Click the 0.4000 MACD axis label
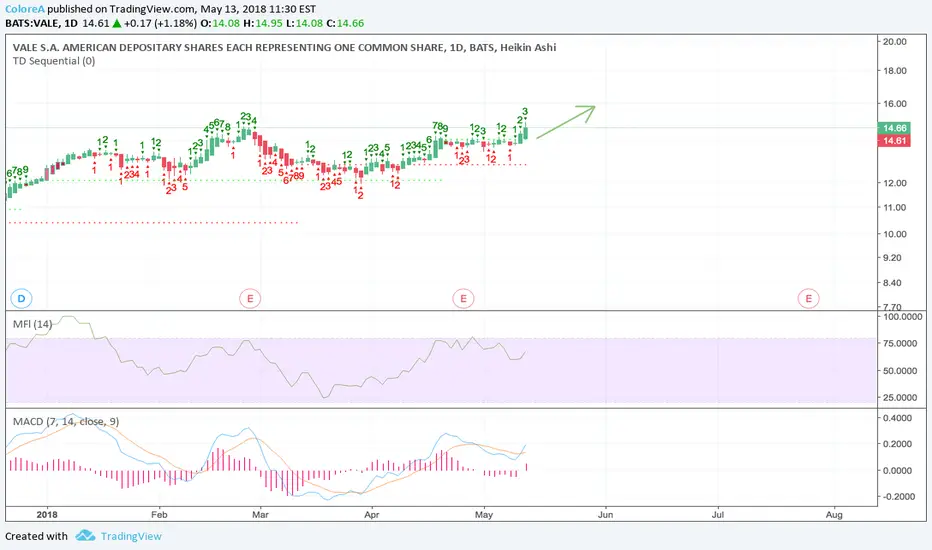 tap(897, 418)
